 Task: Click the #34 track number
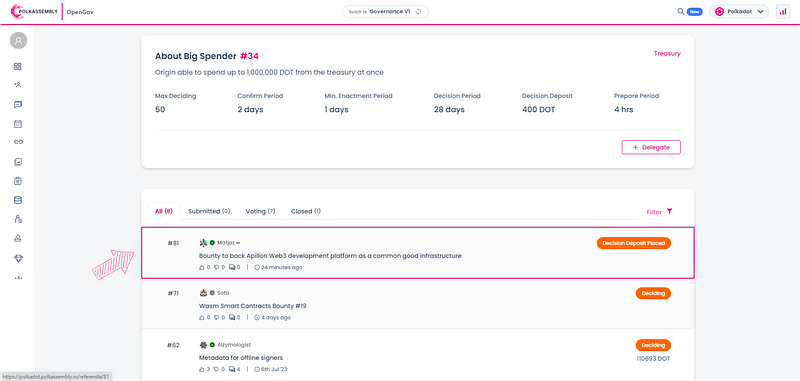[x=249, y=56]
